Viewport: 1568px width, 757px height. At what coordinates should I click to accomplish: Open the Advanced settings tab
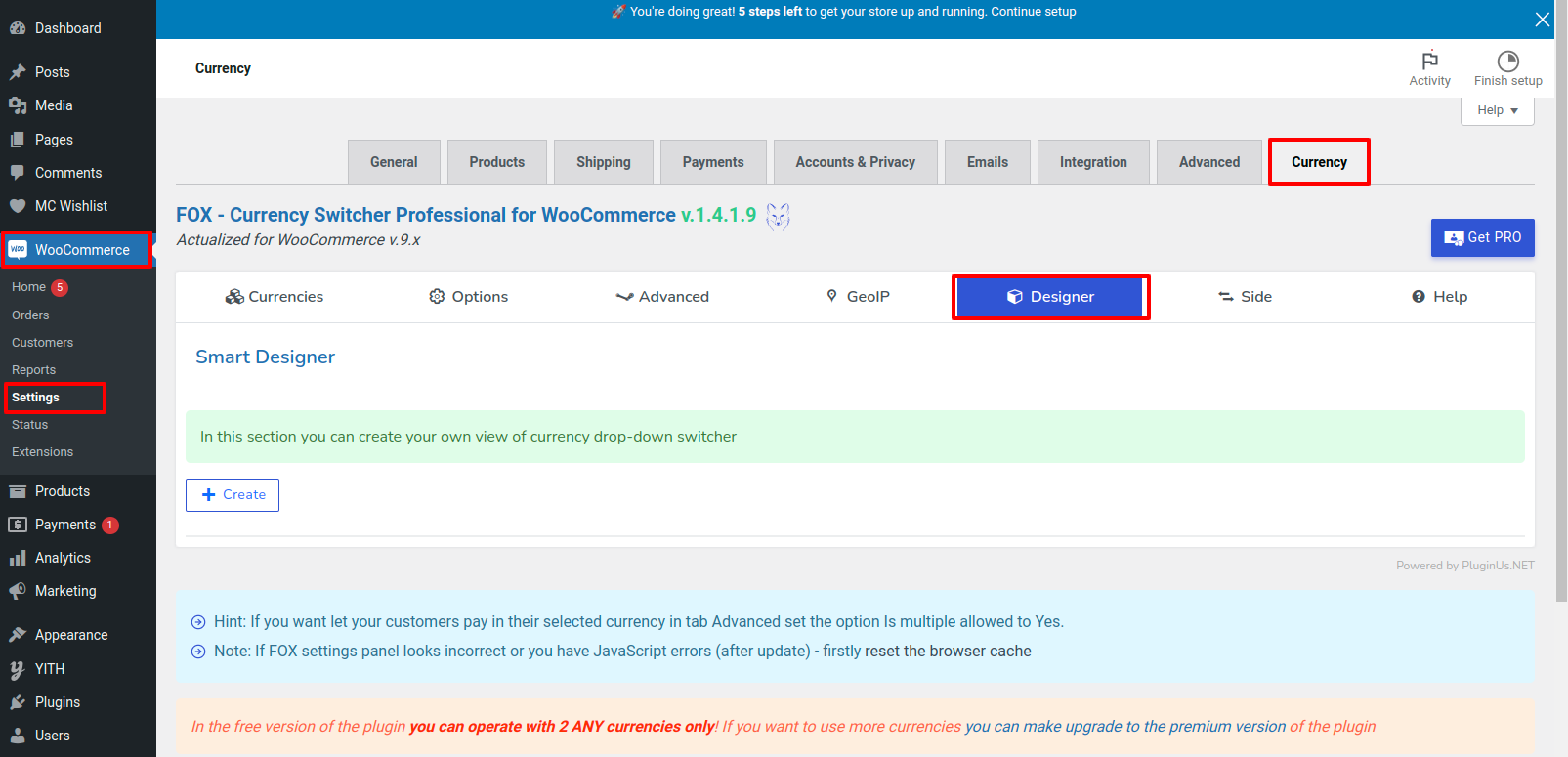(1209, 162)
